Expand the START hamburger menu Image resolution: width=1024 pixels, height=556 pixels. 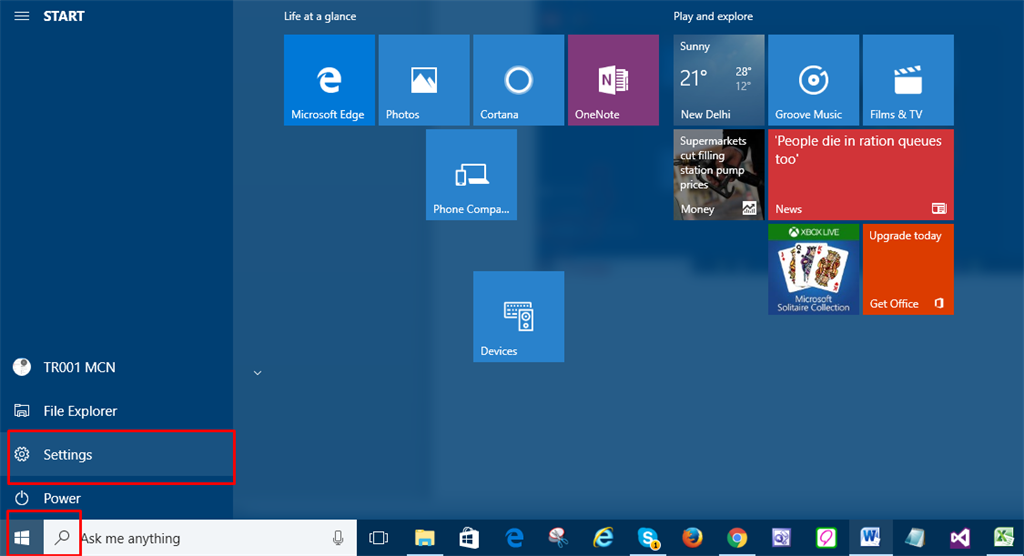(21, 17)
